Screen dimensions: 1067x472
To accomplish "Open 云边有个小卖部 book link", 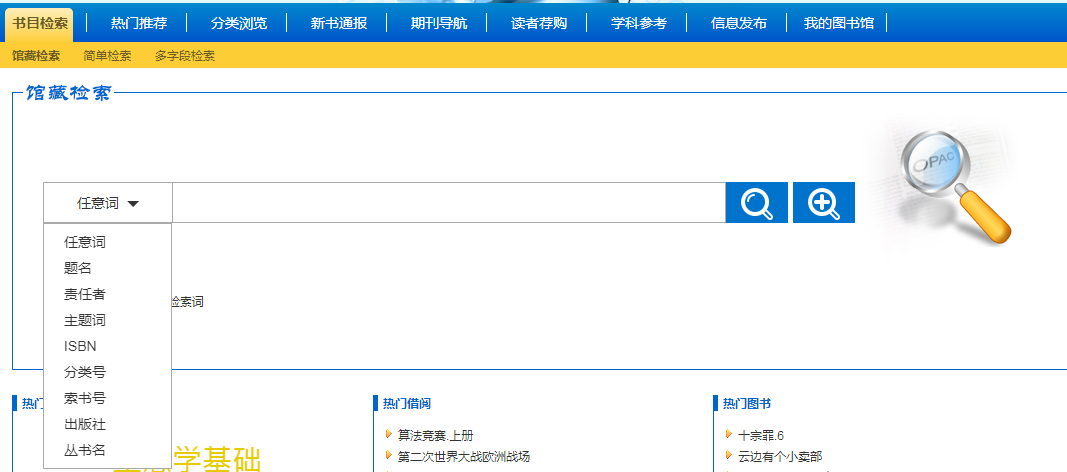I will click(780, 456).
